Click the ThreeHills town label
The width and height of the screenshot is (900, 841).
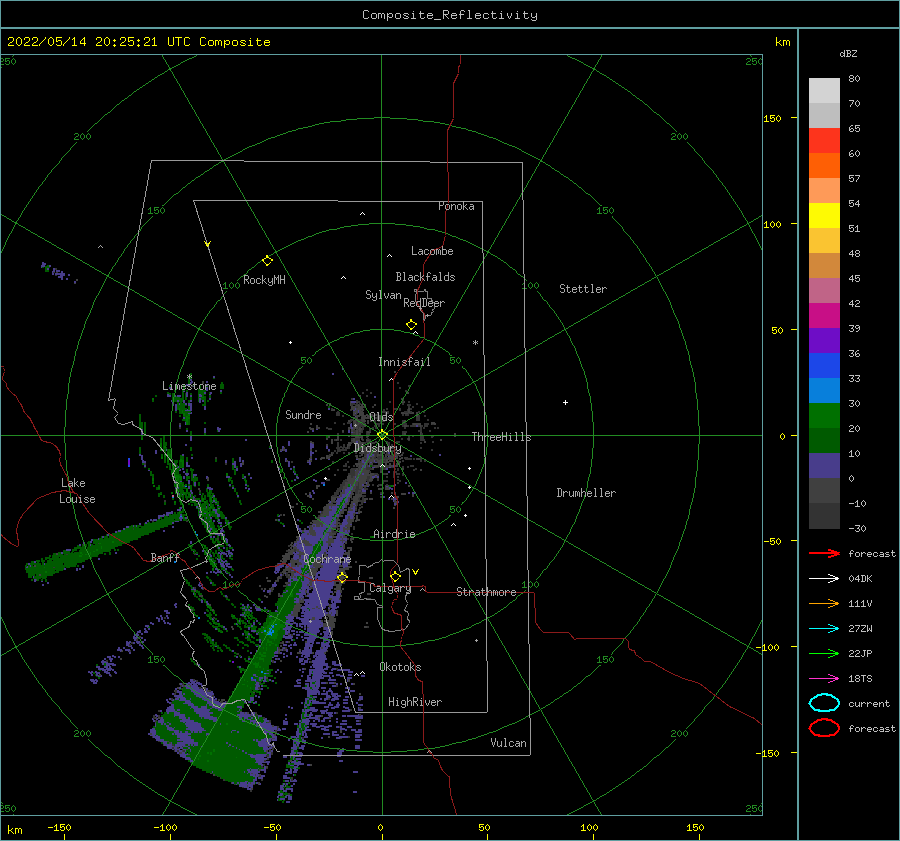[x=501, y=437]
